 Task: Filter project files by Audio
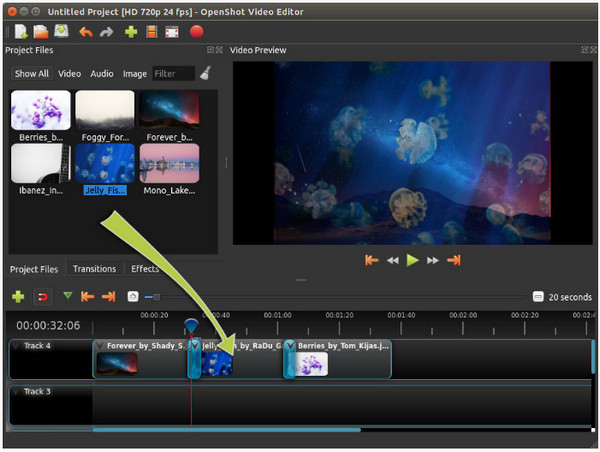click(x=102, y=73)
